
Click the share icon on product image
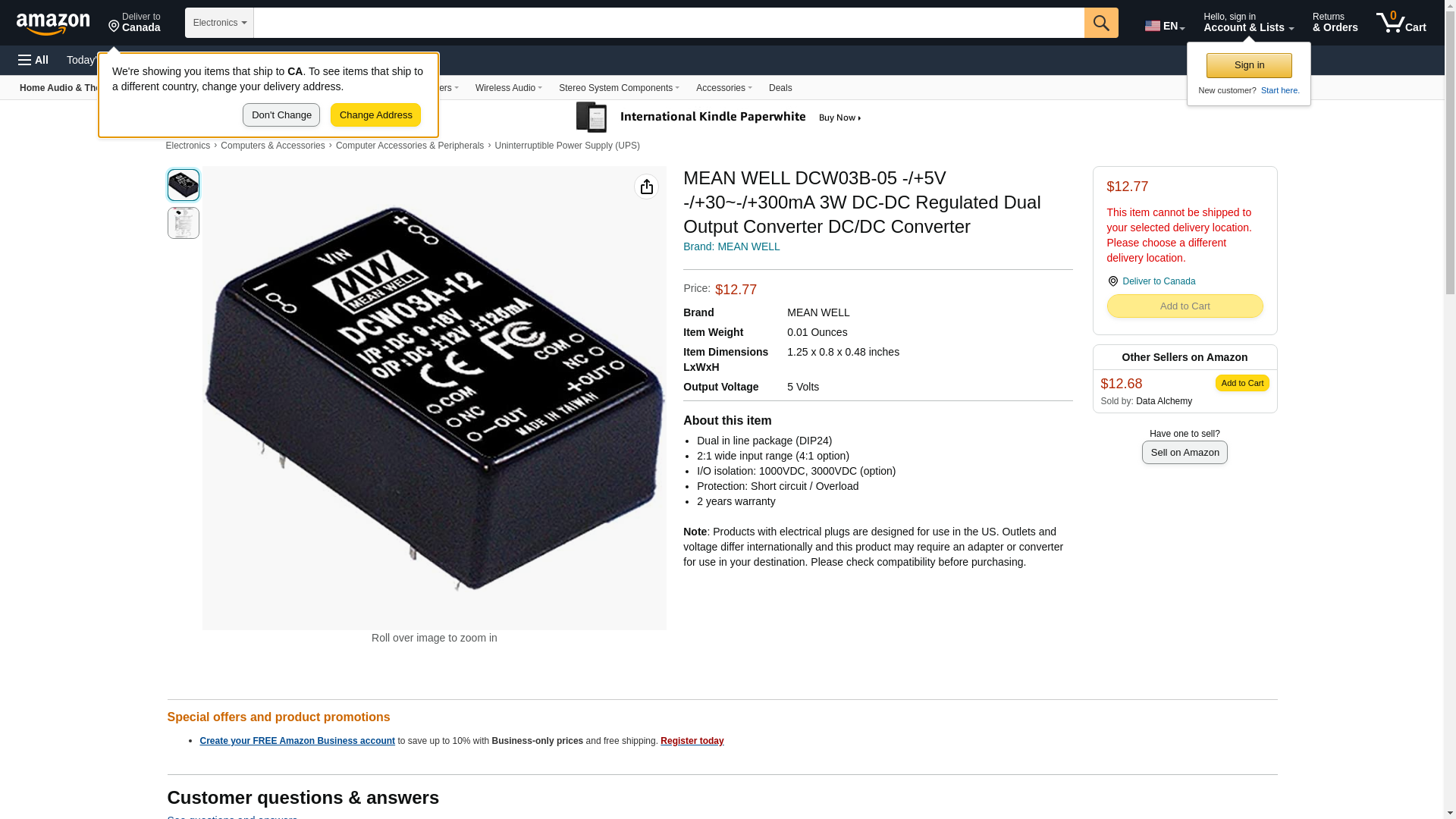646,187
